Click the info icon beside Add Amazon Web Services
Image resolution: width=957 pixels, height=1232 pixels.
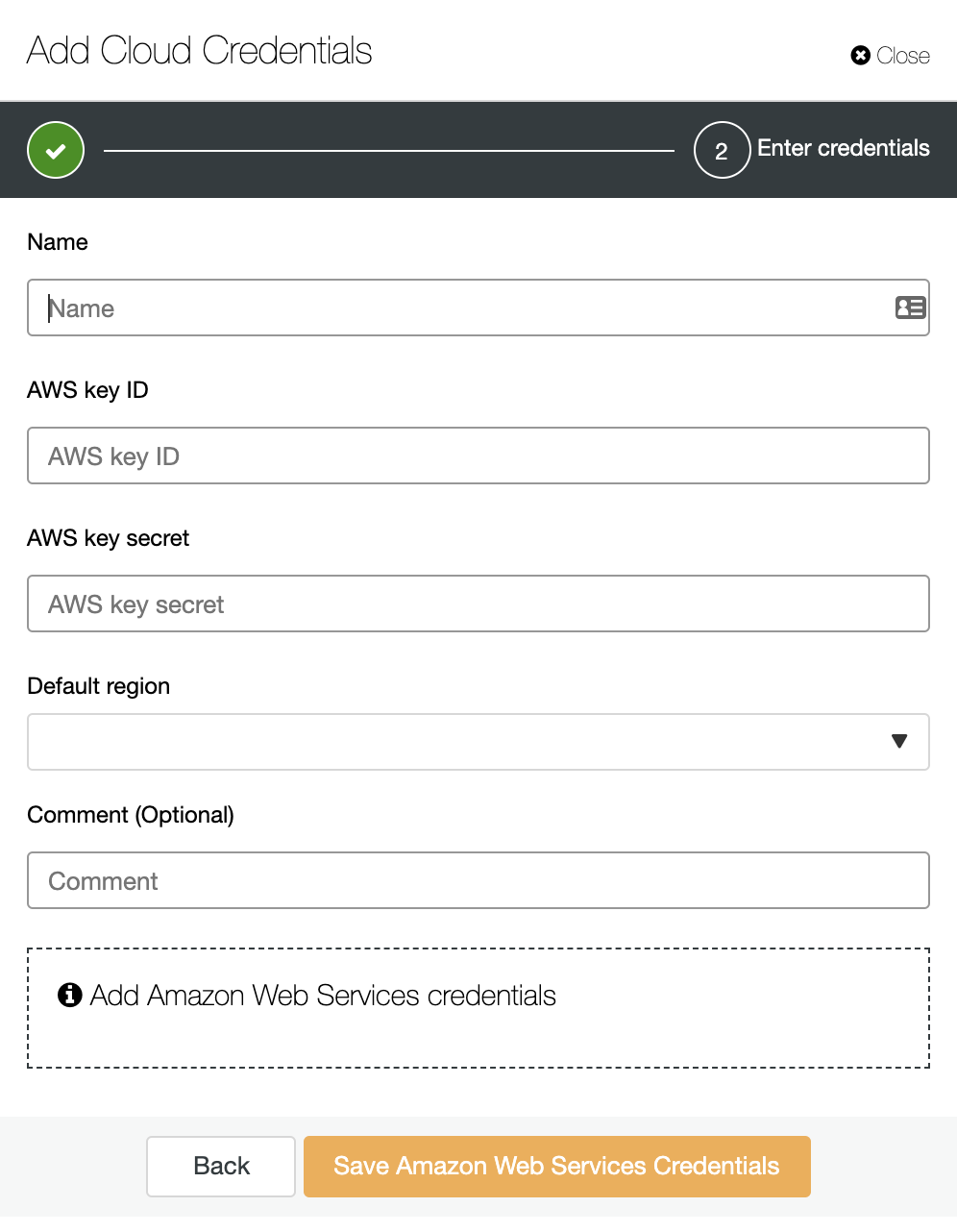pos(70,995)
